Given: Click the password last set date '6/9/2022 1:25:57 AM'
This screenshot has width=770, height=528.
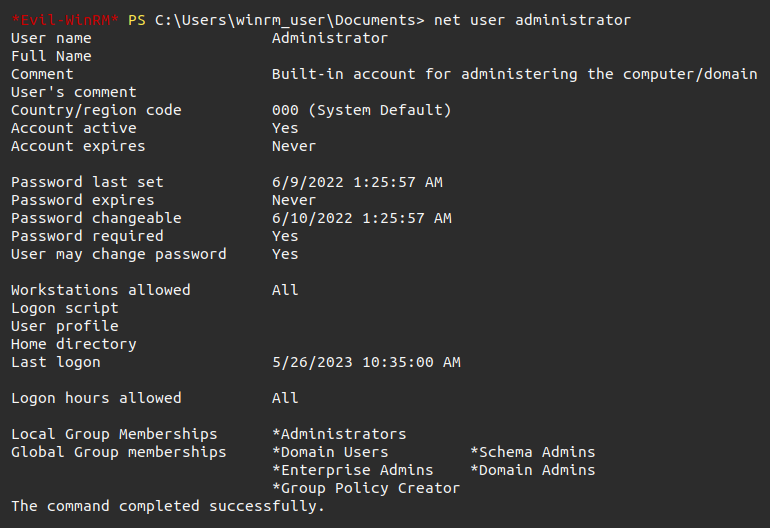Looking at the screenshot, I should (357, 182).
